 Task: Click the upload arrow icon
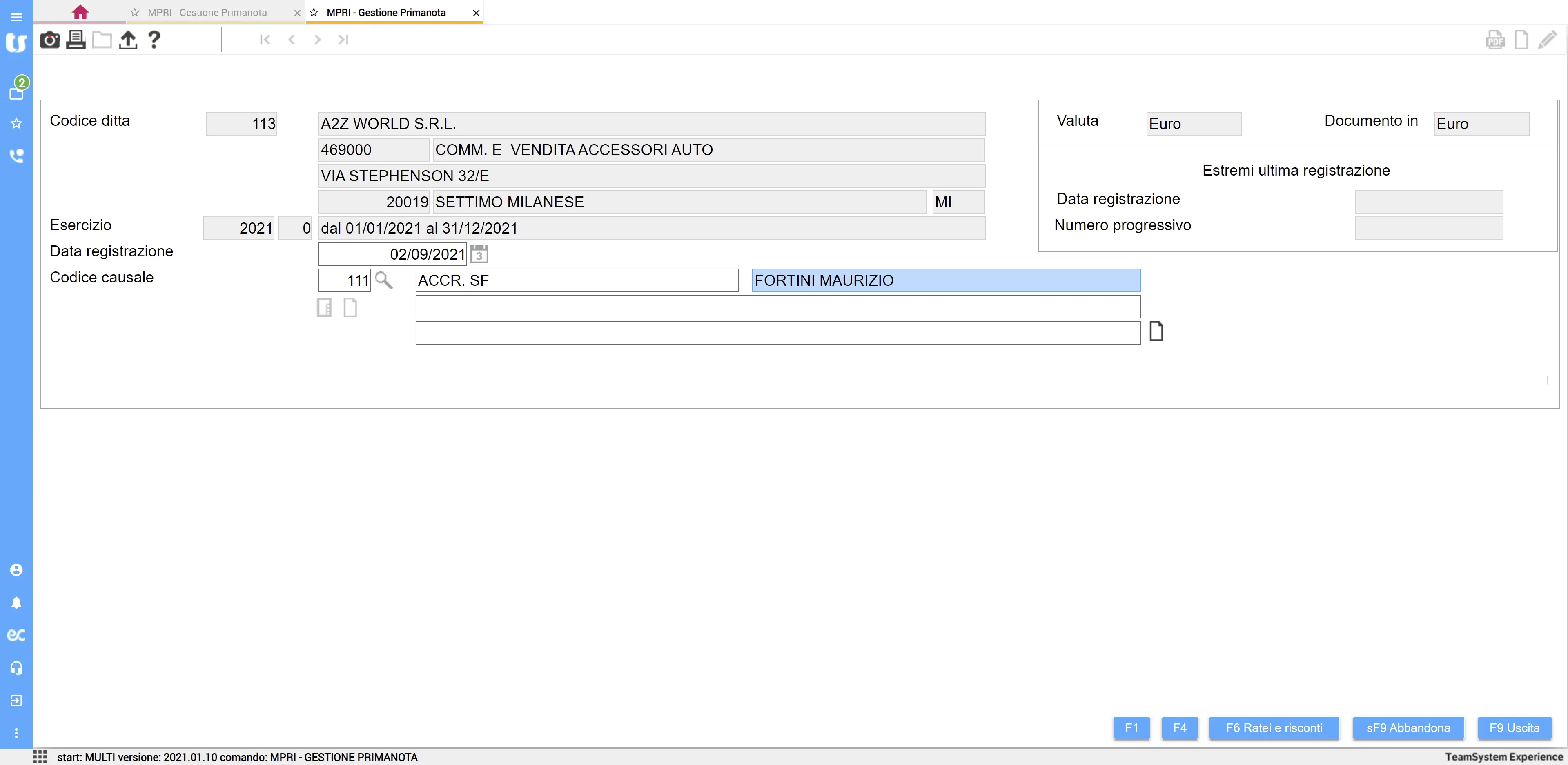point(128,40)
